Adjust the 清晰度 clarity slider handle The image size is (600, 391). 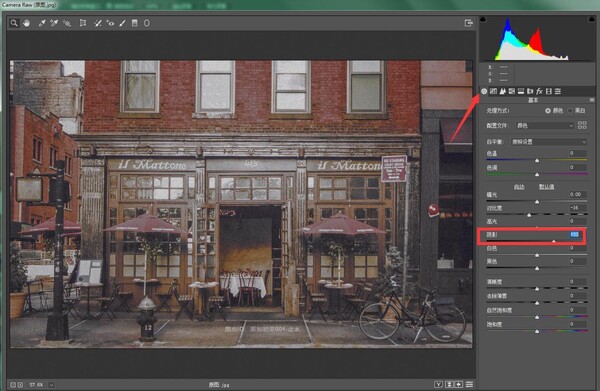coord(537,289)
